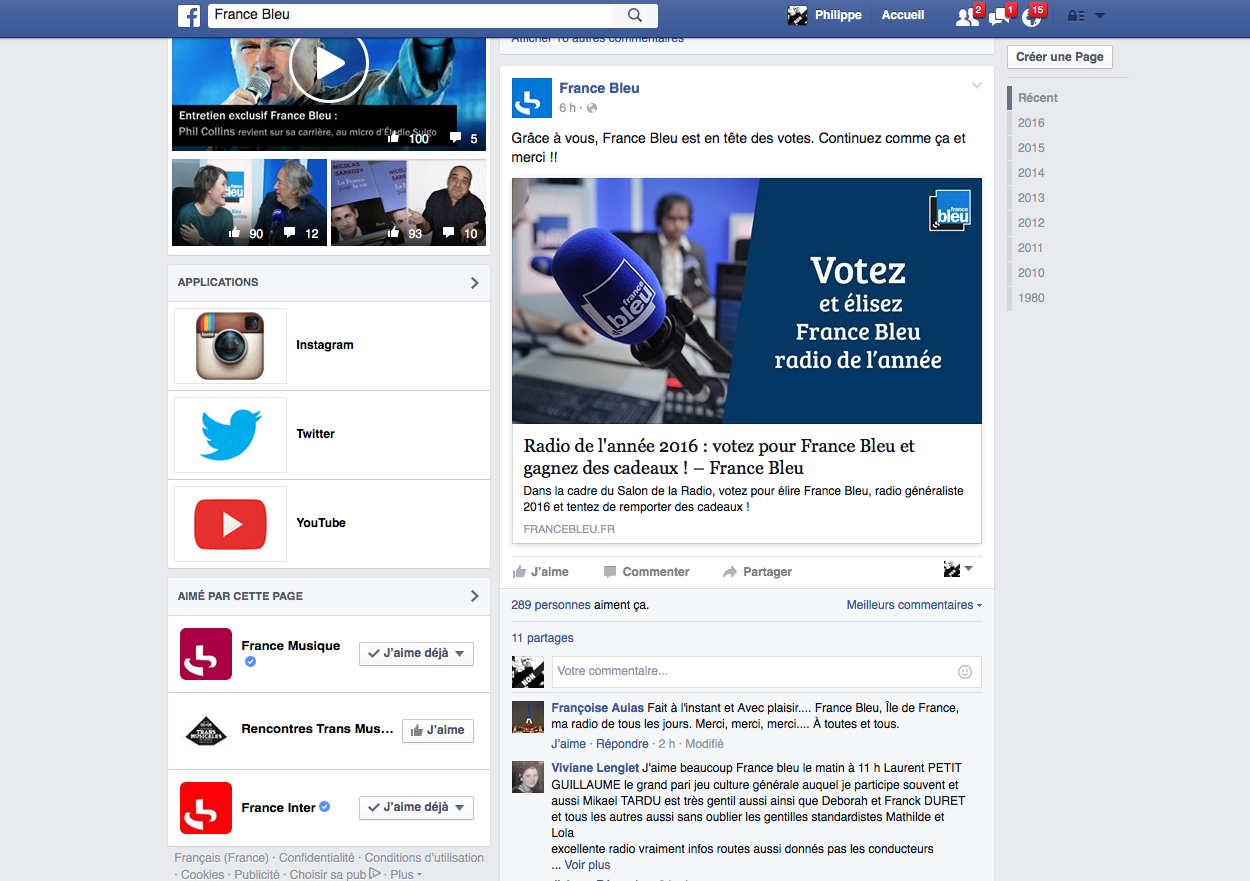Screen dimensions: 1250x881
Task: Click the Créer une Page button
Action: 1059,57
